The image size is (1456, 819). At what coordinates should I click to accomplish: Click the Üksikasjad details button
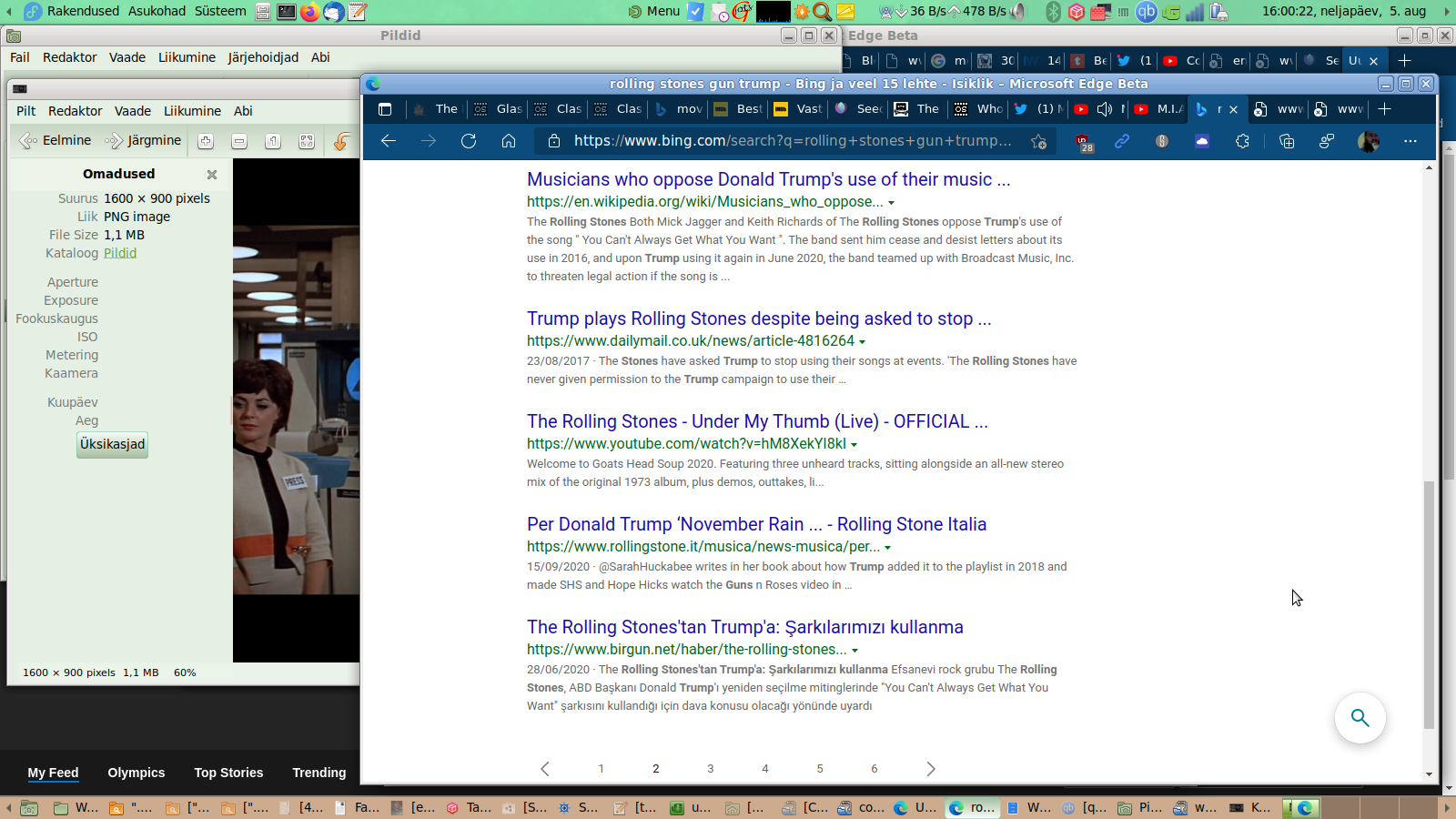(x=112, y=444)
